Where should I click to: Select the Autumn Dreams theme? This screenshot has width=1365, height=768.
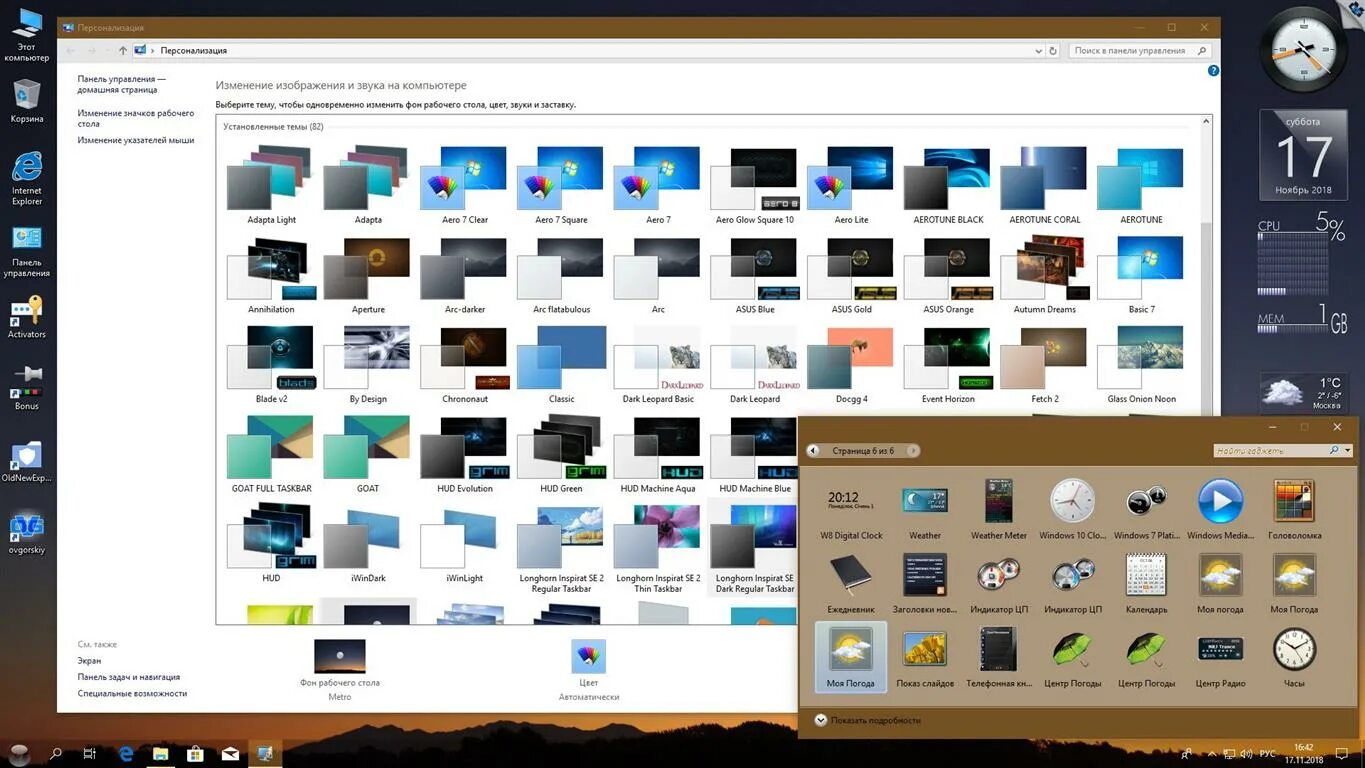point(1045,274)
